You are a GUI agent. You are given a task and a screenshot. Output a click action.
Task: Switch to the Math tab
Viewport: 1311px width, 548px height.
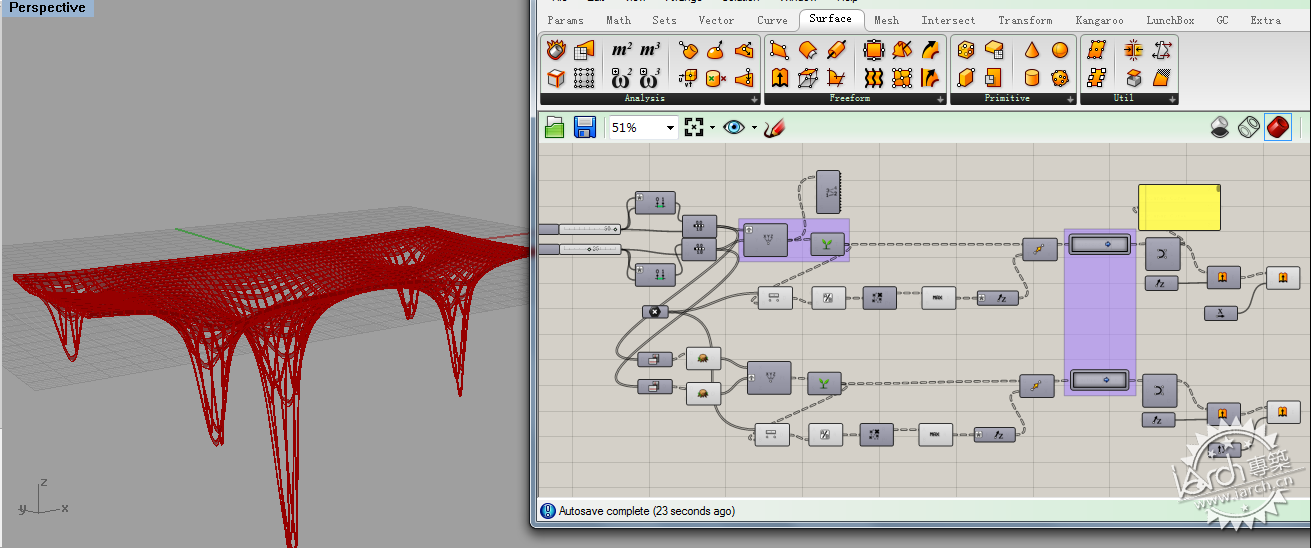pos(619,20)
